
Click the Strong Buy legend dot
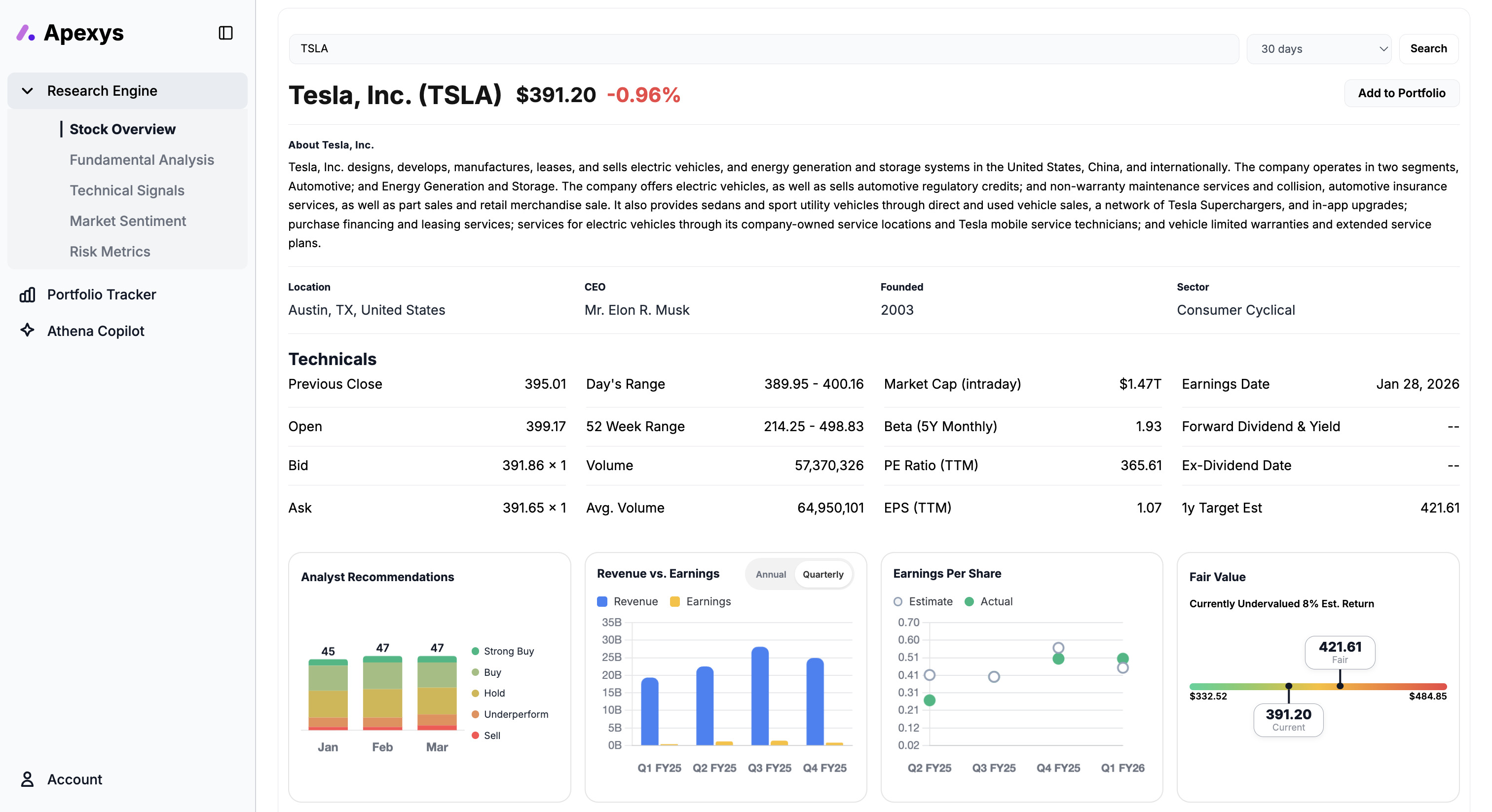[476, 651]
